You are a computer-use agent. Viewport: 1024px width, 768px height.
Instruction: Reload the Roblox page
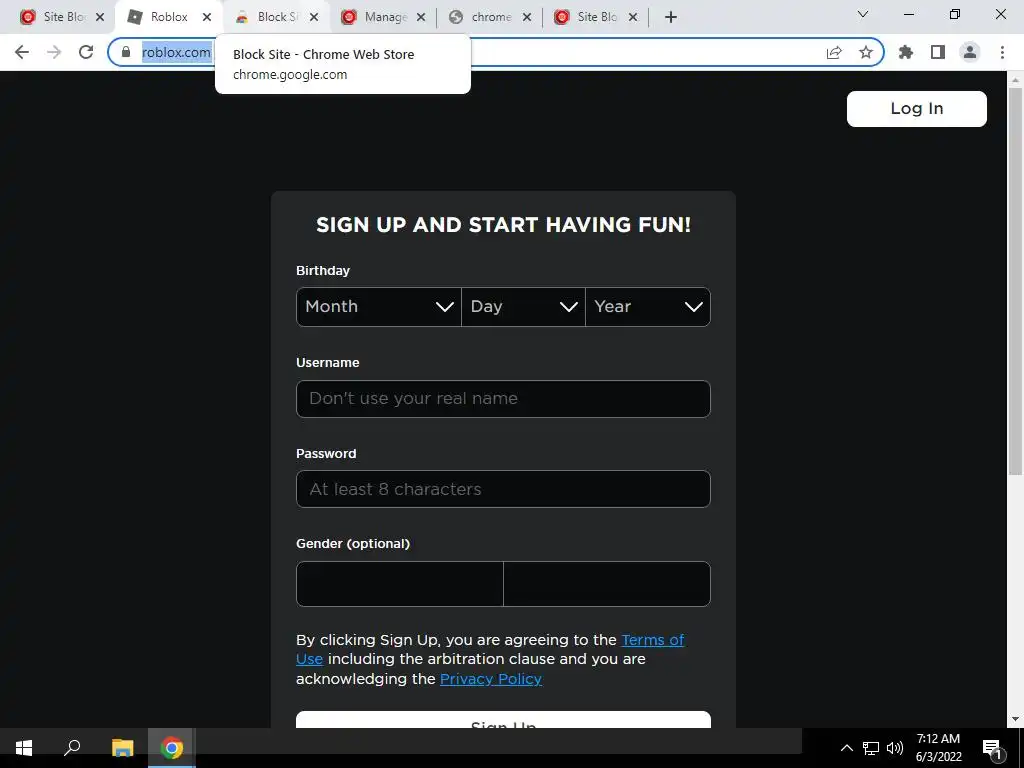(86, 52)
